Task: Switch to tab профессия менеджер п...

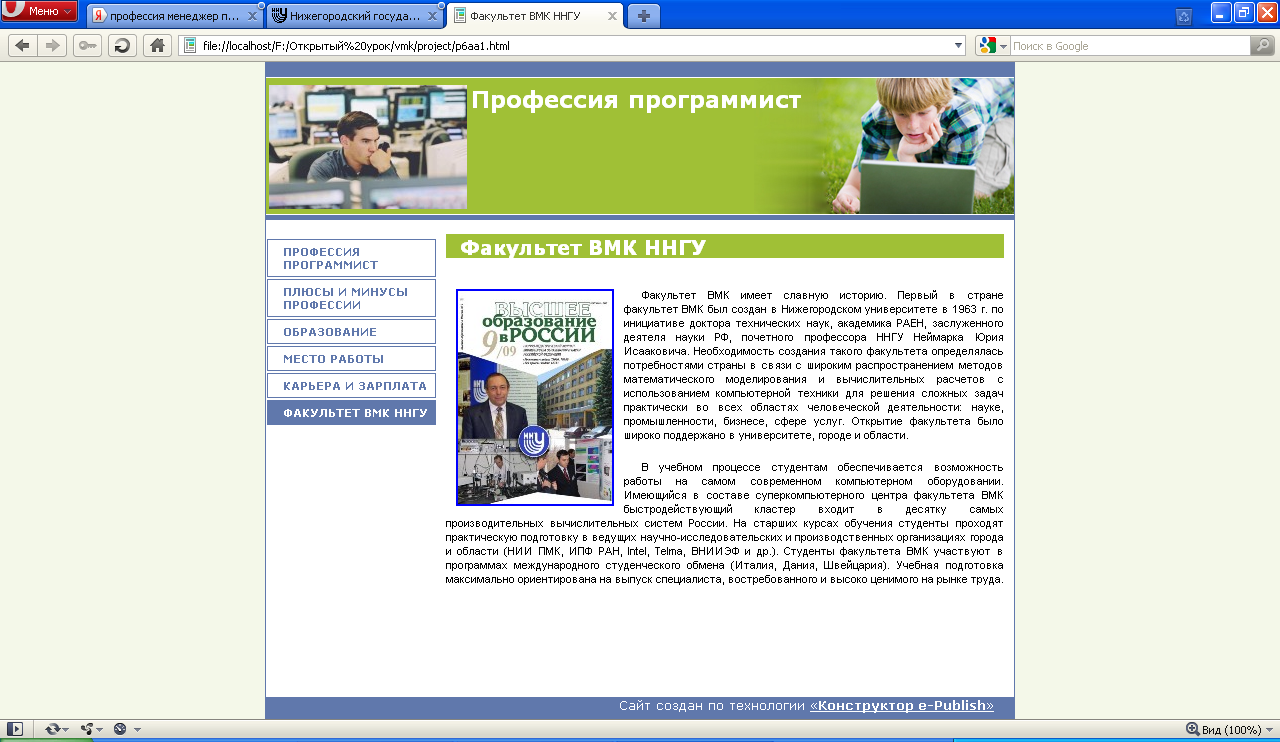Action: (175, 16)
